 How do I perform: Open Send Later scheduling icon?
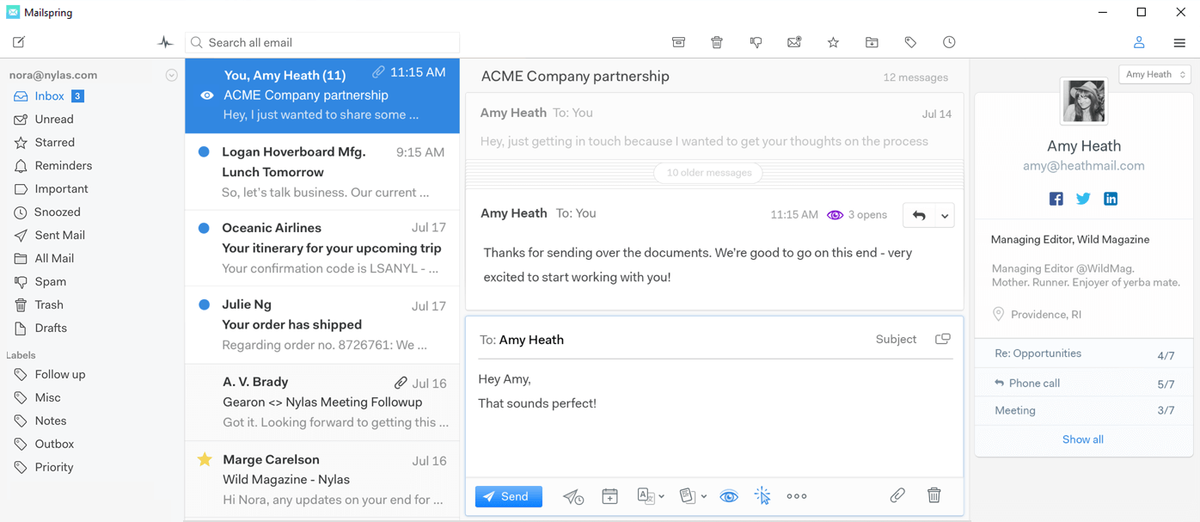[573, 496]
